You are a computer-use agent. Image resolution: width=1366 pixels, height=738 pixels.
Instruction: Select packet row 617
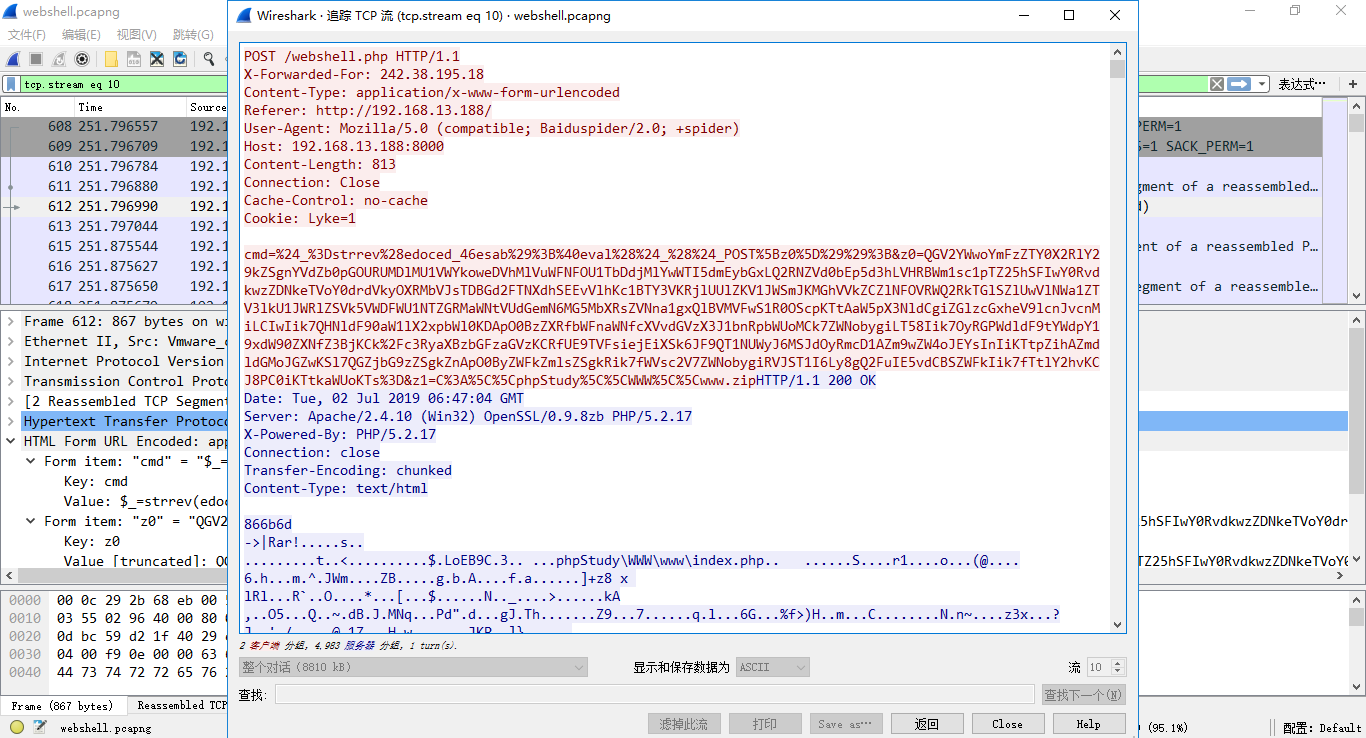pos(114,286)
